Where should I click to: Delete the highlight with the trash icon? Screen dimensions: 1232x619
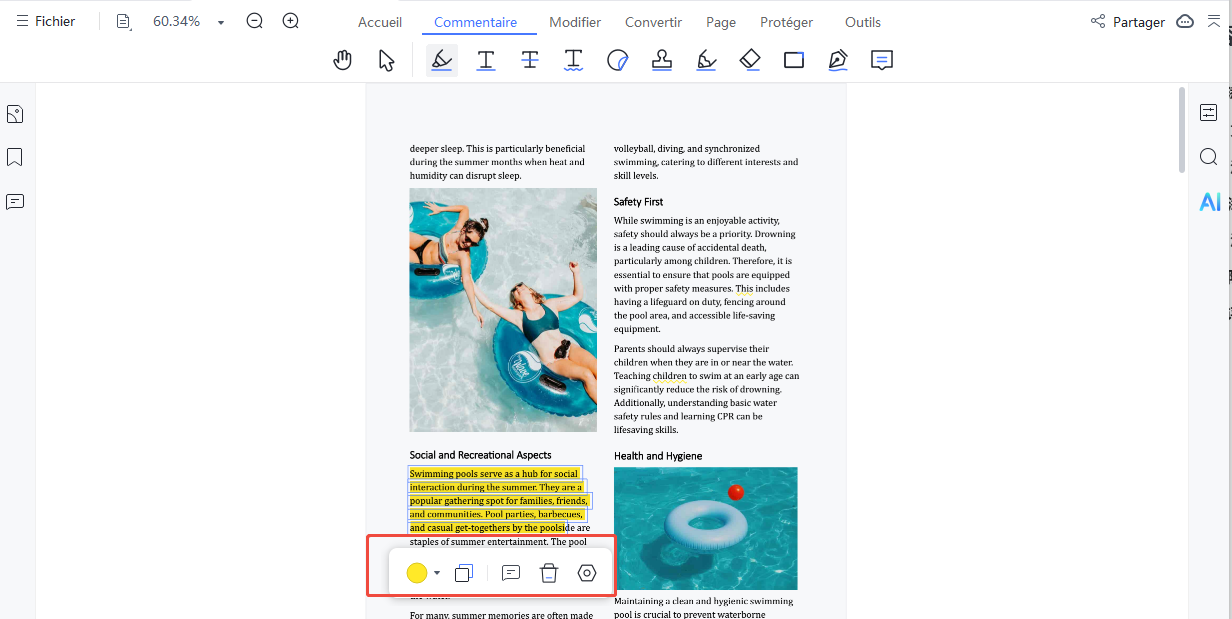coord(548,572)
